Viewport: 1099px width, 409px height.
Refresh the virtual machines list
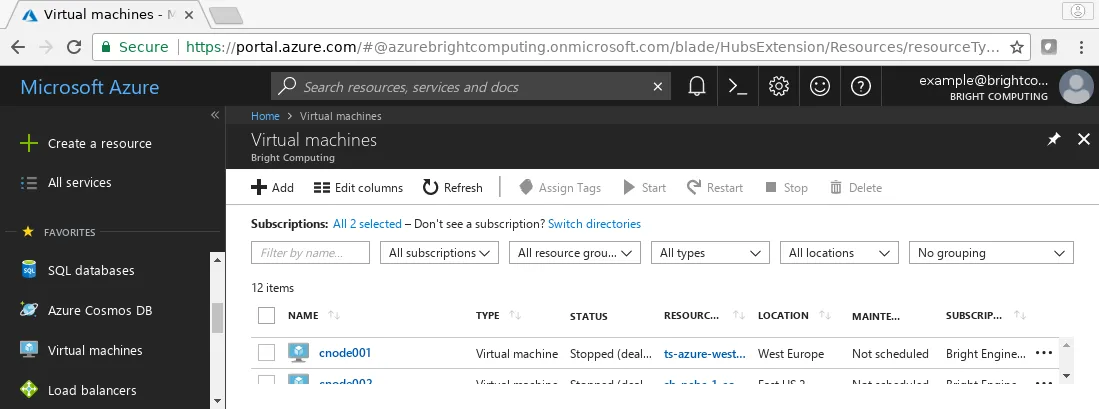click(x=453, y=188)
